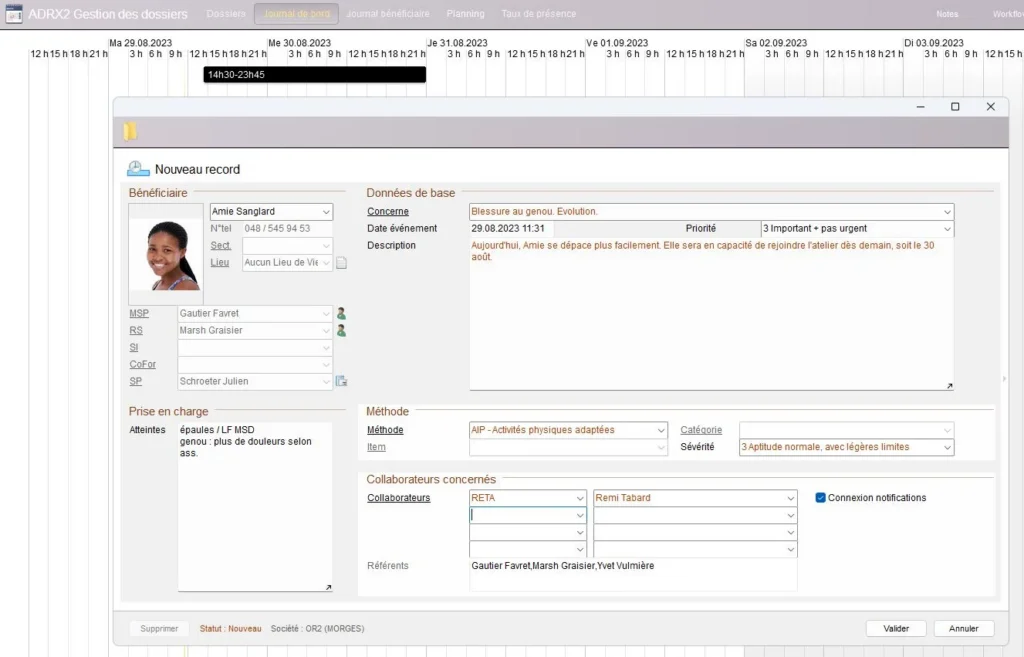1024x657 pixels.
Task: Click in the Description text area
Action: coord(711,315)
